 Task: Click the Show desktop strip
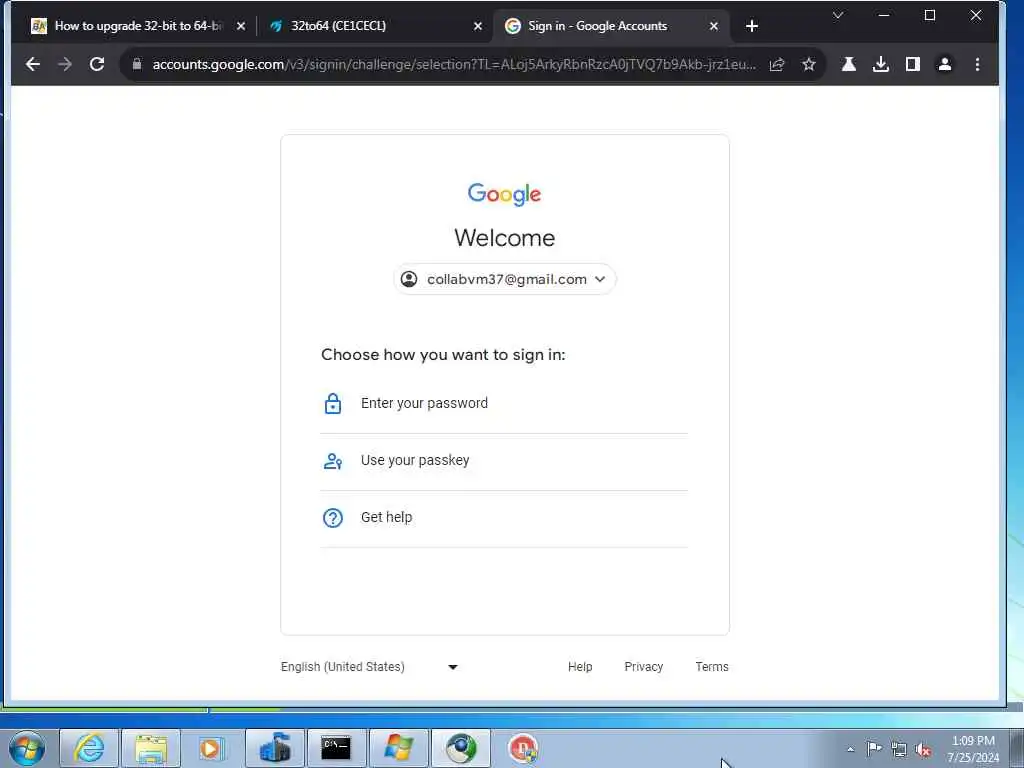click(1017, 748)
